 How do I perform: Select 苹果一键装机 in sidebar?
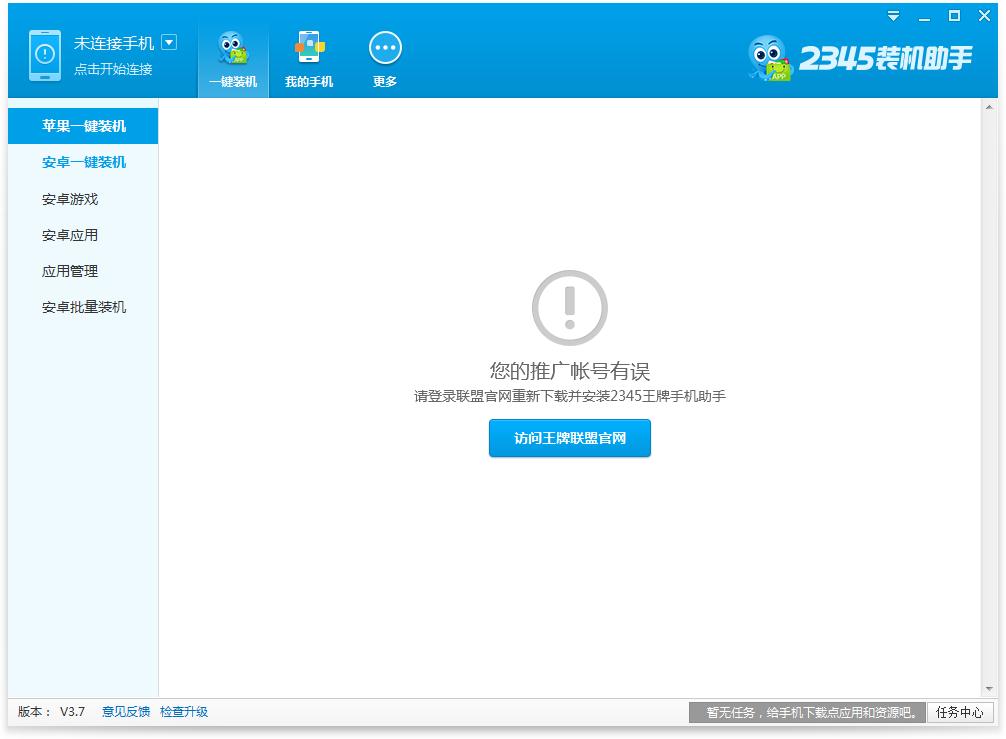click(x=84, y=126)
